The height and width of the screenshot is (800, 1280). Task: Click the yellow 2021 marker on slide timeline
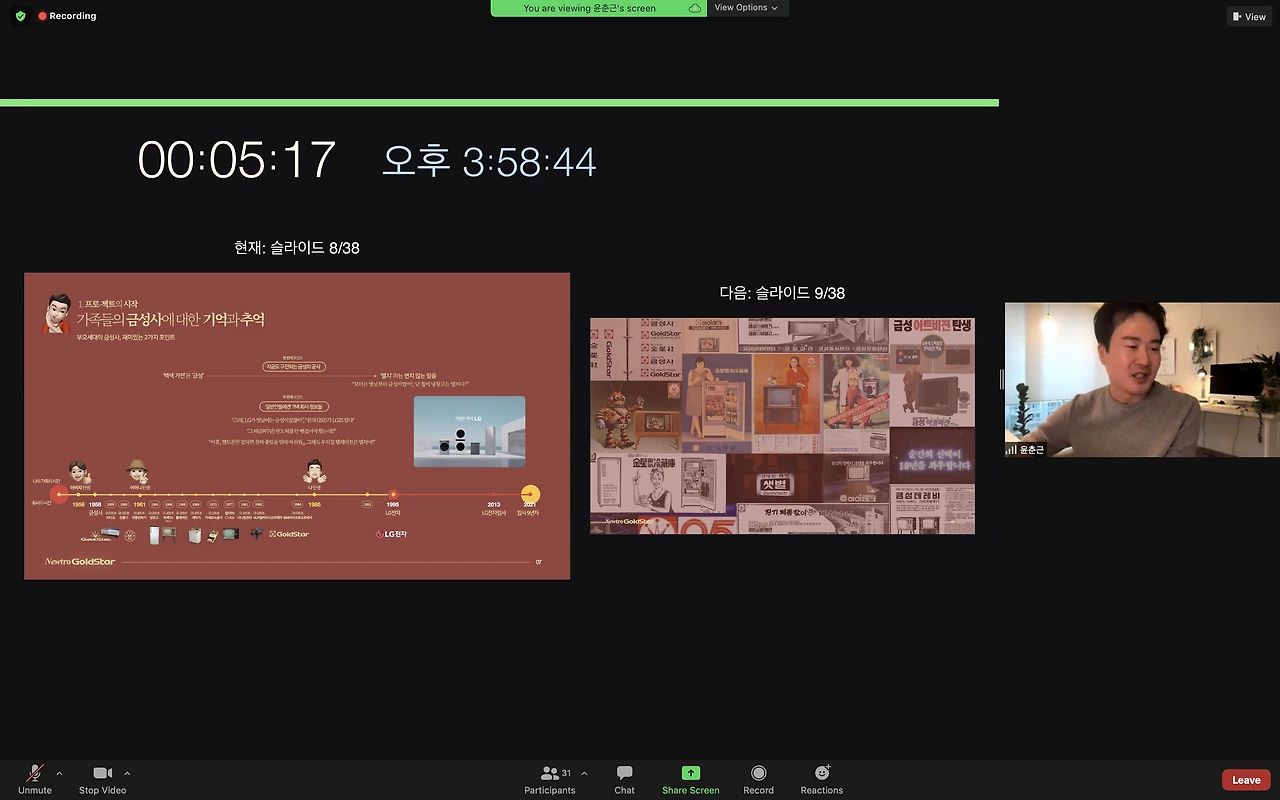[x=530, y=494]
